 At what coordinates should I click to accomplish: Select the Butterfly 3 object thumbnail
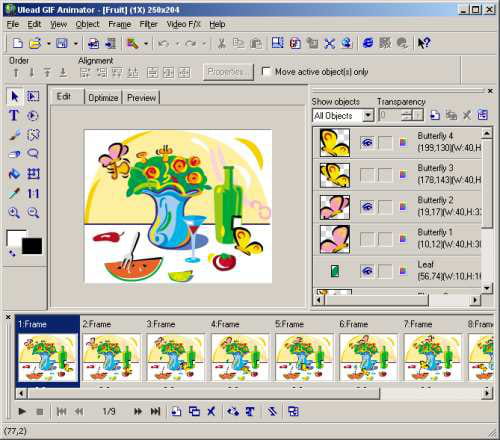(335, 175)
